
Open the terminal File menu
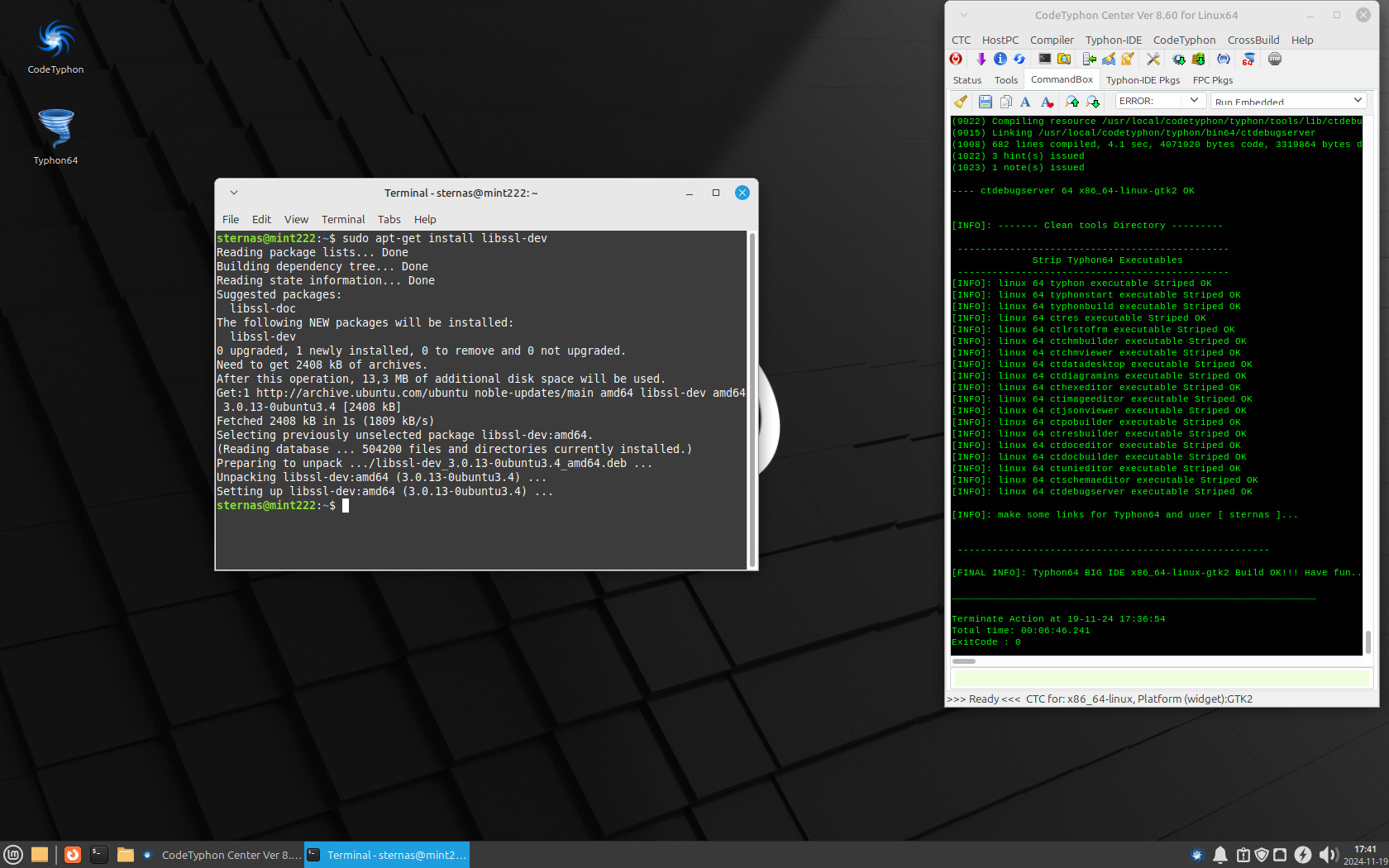pyautogui.click(x=231, y=219)
